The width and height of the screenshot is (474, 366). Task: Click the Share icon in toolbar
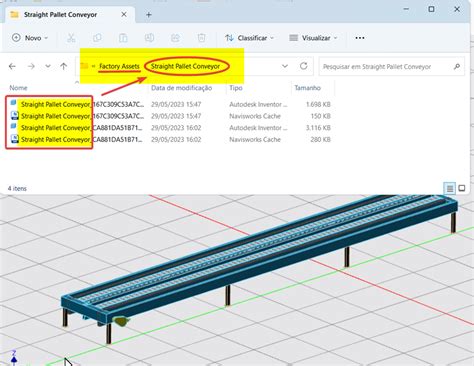(x=175, y=38)
